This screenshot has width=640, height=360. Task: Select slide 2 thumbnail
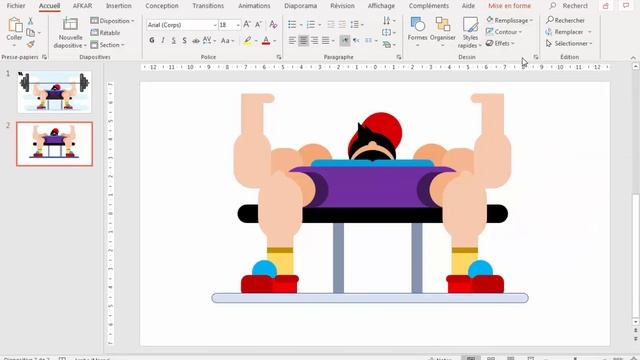[54, 144]
